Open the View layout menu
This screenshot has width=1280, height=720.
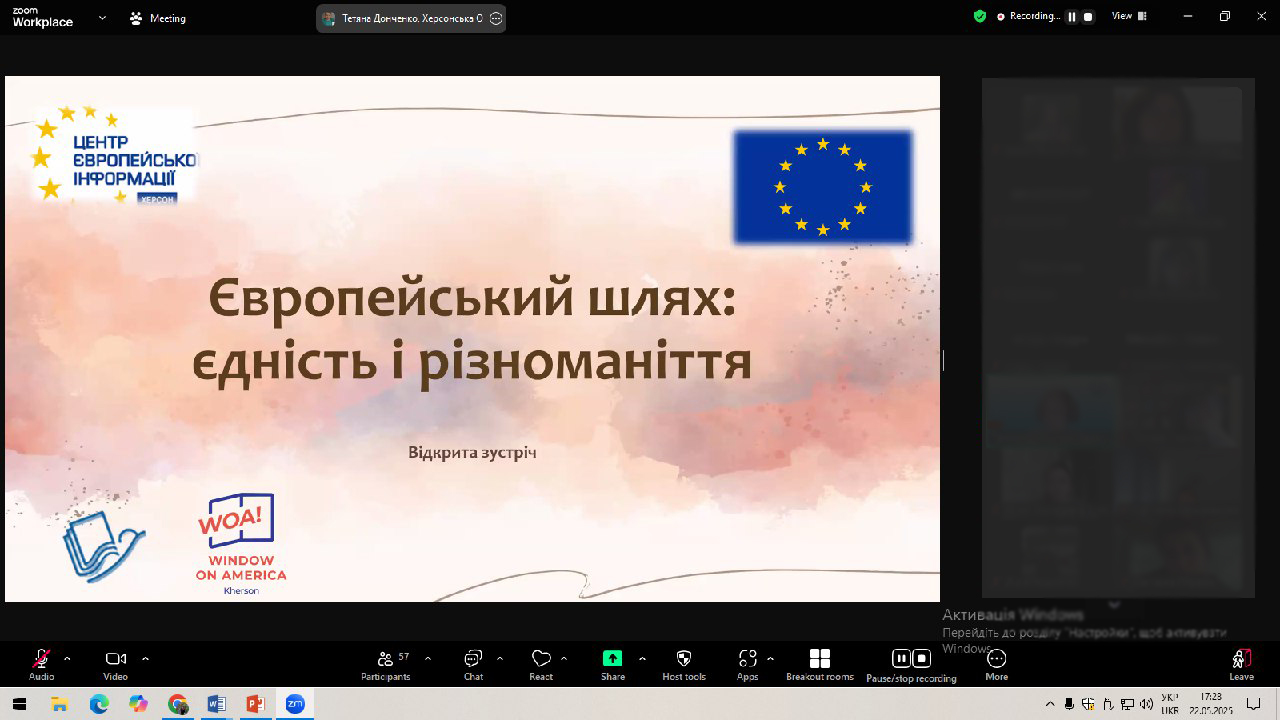pos(1129,16)
